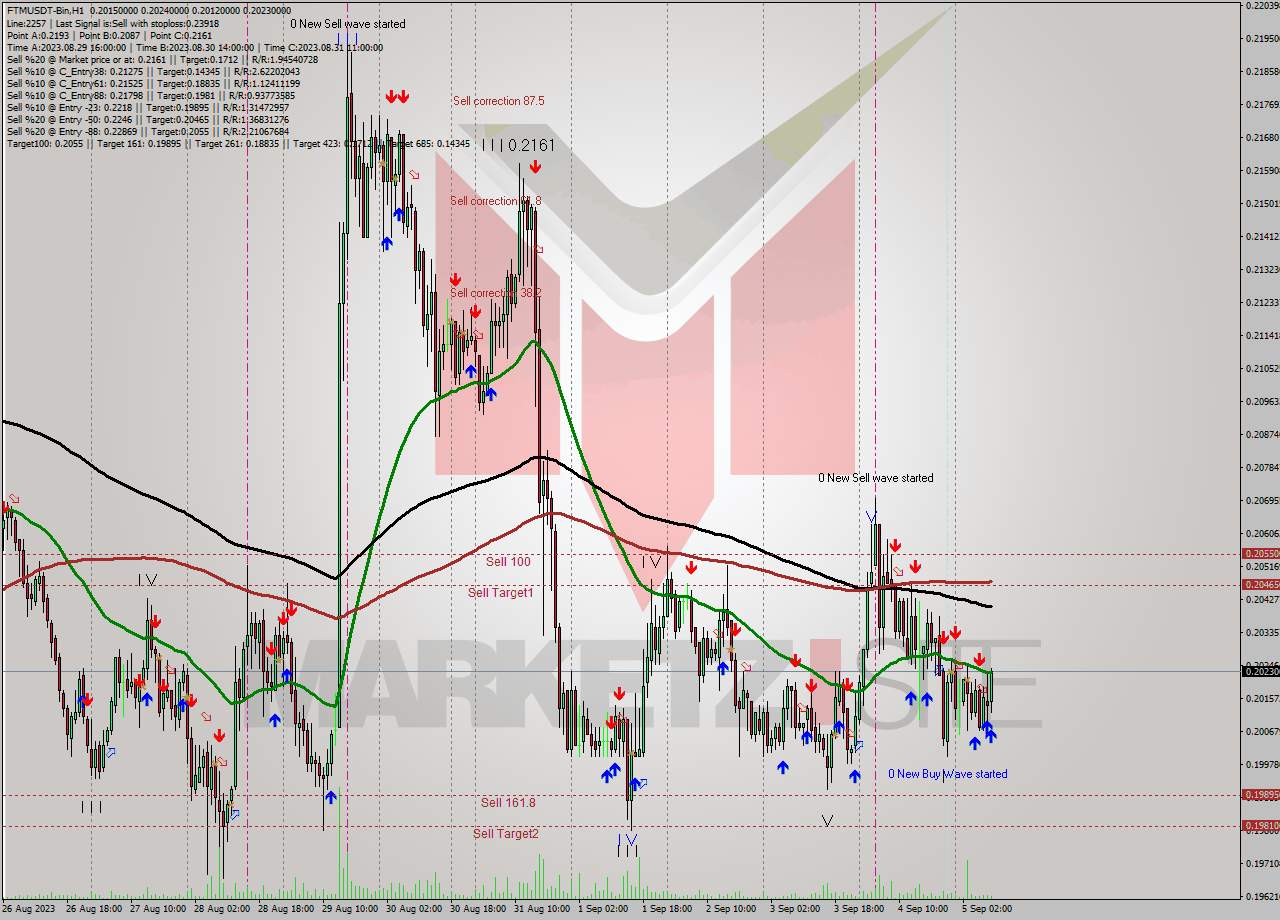Click the black current price tag 0.20230

[x=1260, y=671]
